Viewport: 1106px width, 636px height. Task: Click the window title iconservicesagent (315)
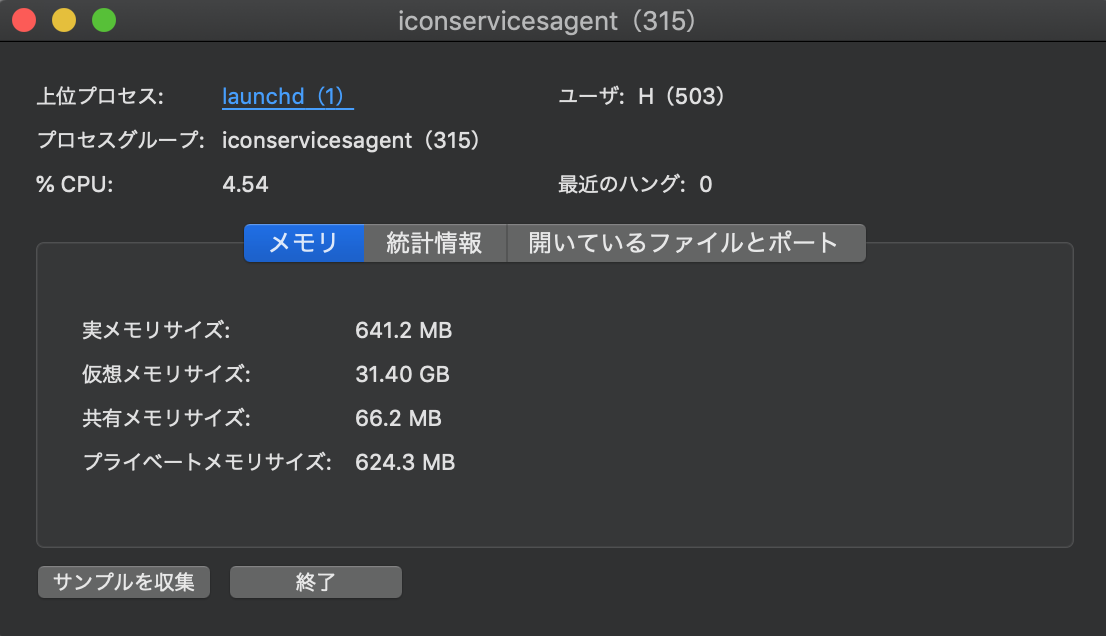(546, 21)
